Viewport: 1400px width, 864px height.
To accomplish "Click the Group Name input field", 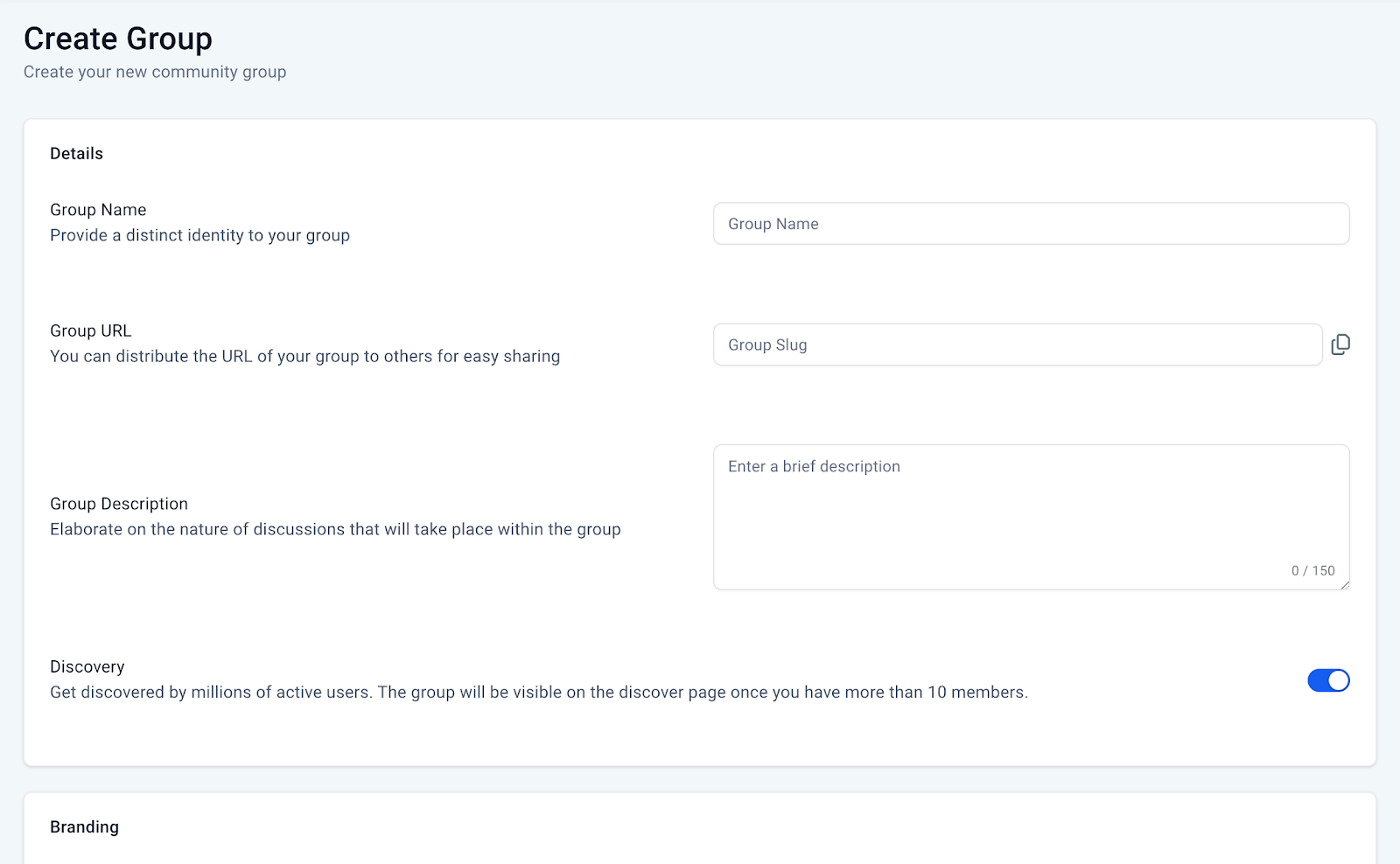I will (1031, 223).
